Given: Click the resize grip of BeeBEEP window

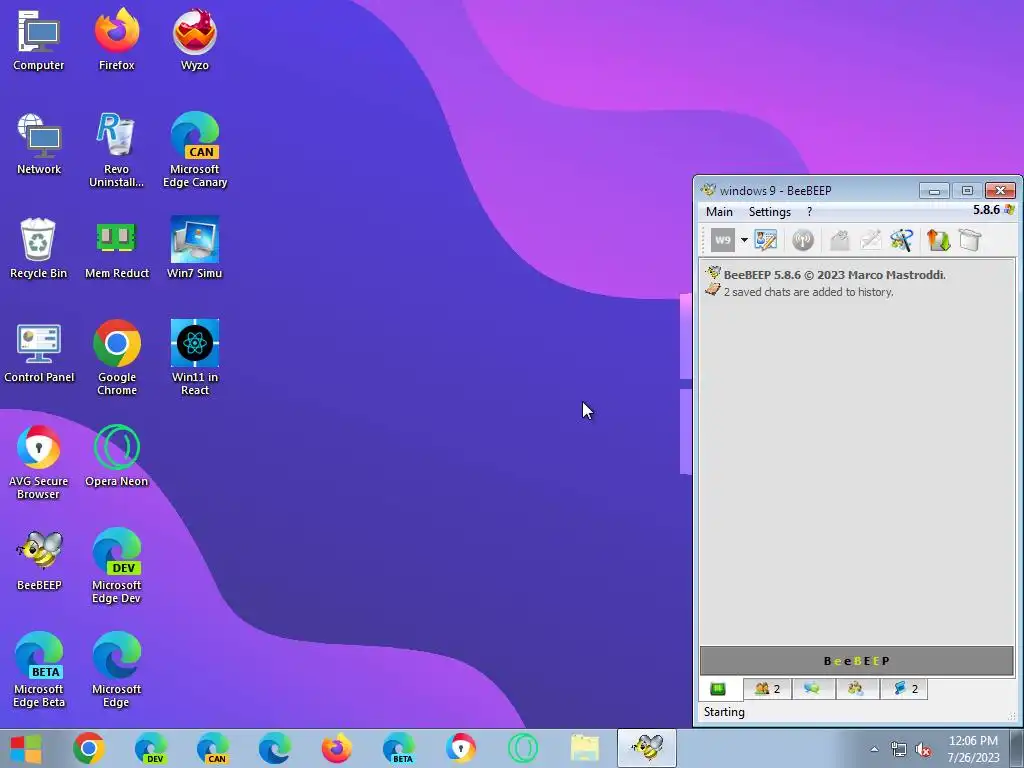Looking at the screenshot, I should click(1013, 716).
